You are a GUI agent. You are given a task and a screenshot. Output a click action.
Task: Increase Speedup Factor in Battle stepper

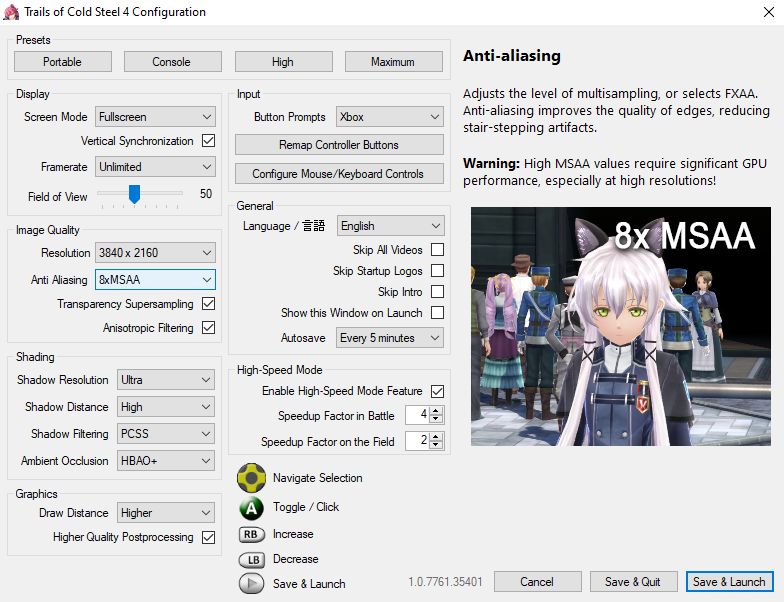436,411
